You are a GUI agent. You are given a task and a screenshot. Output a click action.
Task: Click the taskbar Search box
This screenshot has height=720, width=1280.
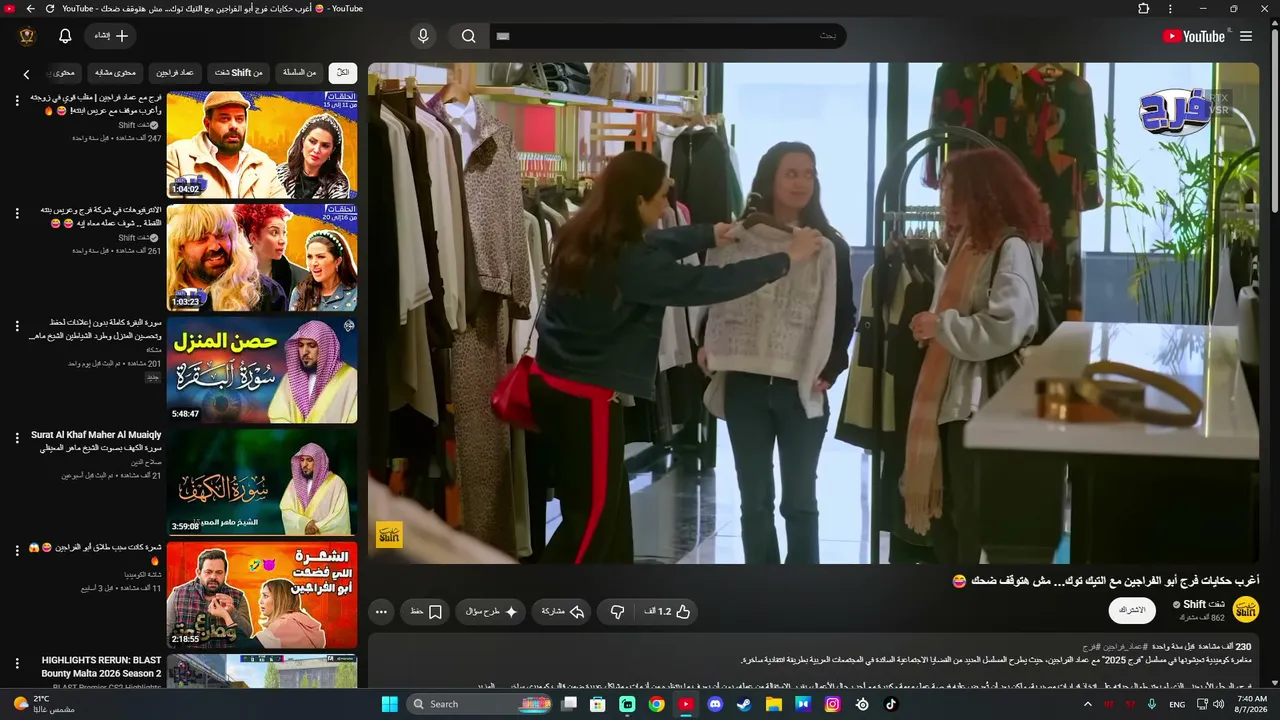coord(480,704)
